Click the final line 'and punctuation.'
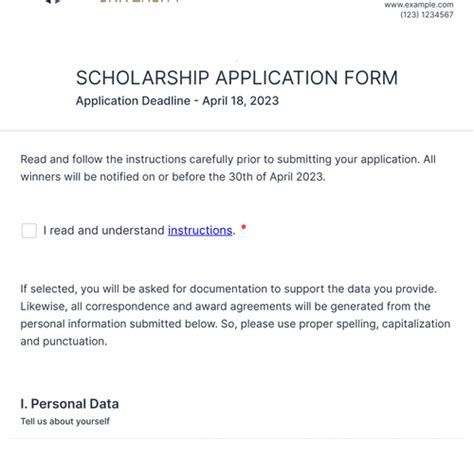 (x=64, y=341)
